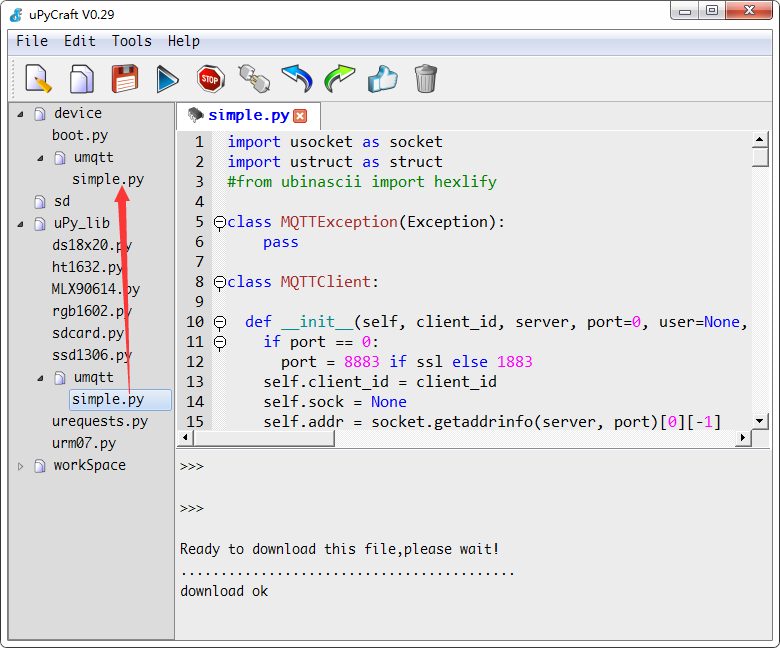
Task: Click editor horizontal scrollbar left arrow
Action: pyautogui.click(x=185, y=438)
